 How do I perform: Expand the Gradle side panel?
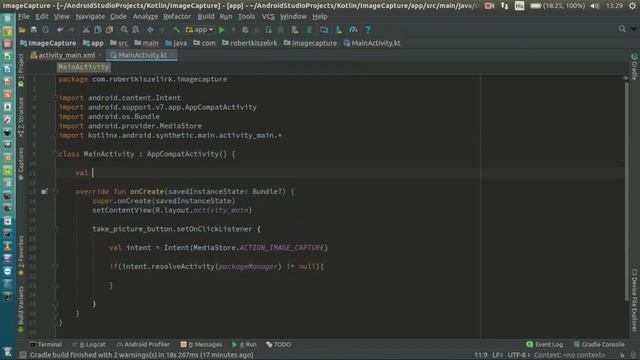click(634, 67)
